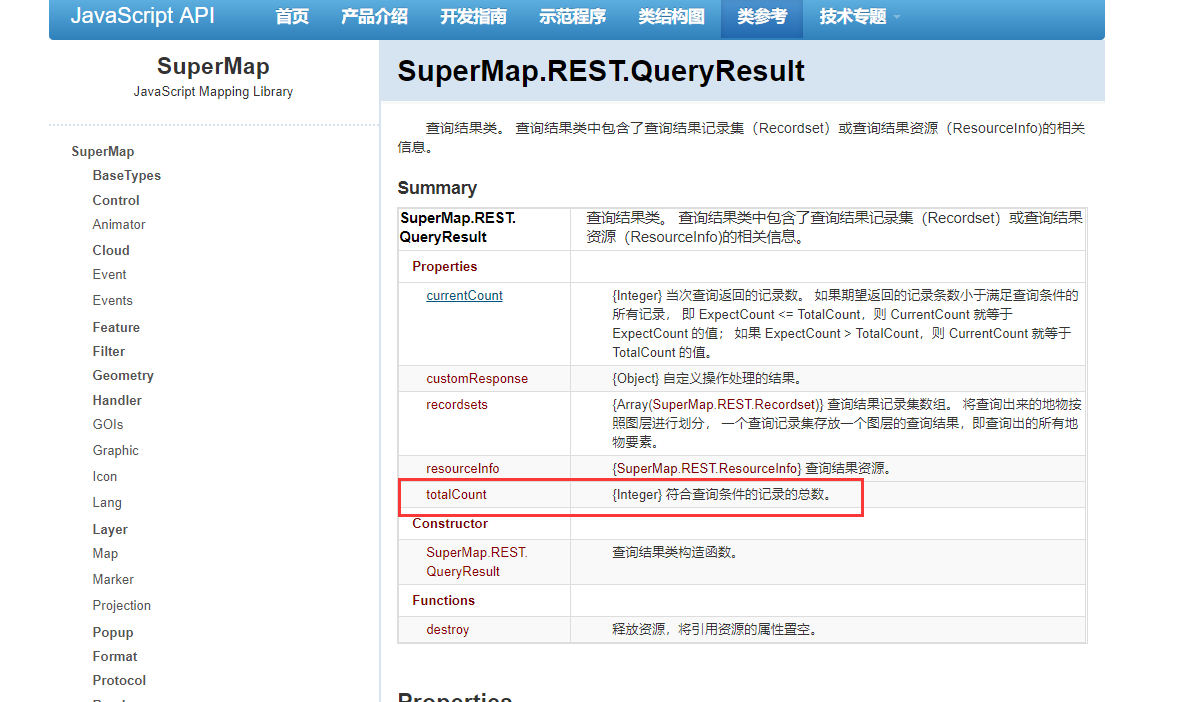Click the SuperMap.REST.QueryResult page title
The width and height of the screenshot is (1189, 702).
[x=601, y=71]
